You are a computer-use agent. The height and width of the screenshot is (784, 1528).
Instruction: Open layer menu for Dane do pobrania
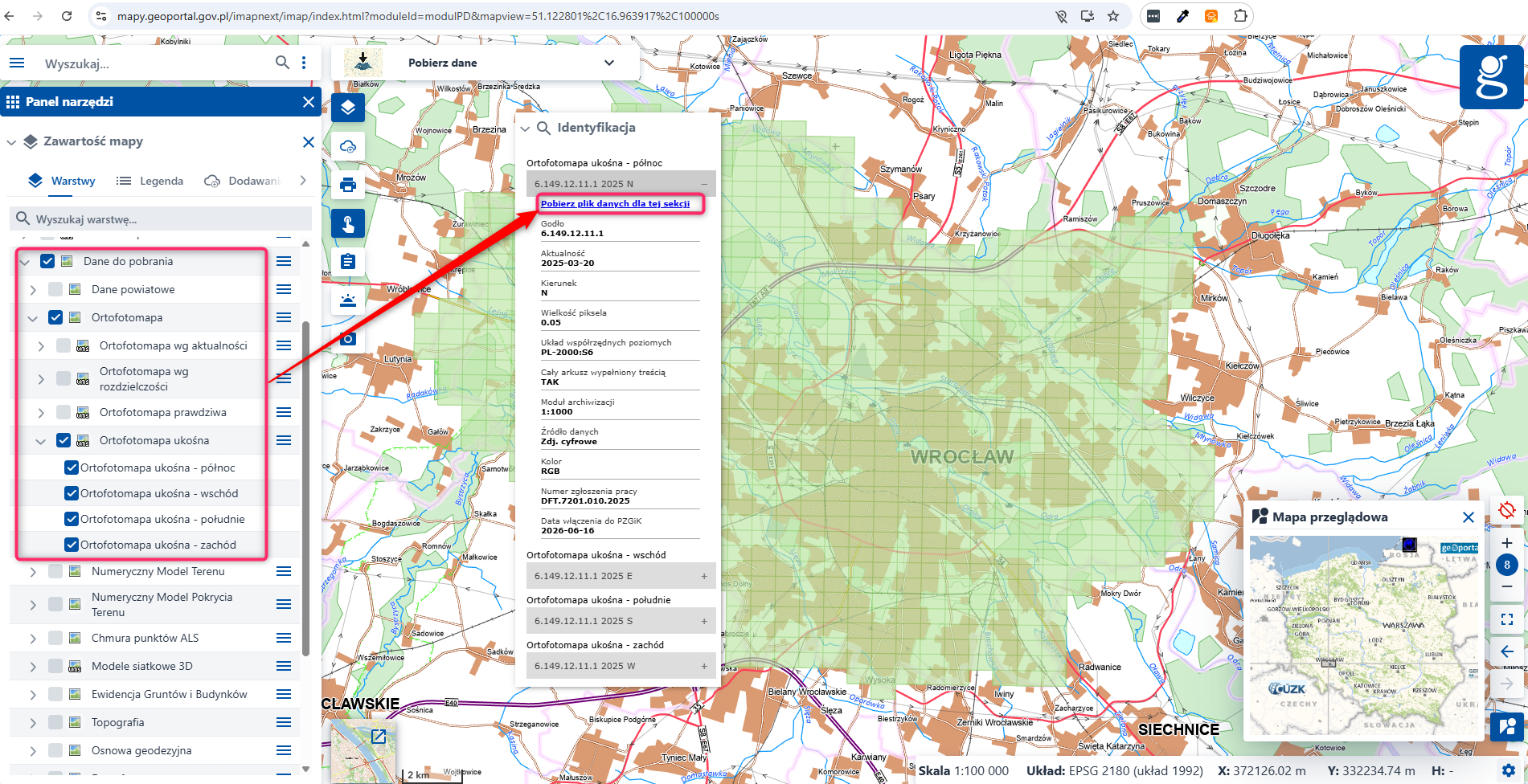tap(284, 261)
